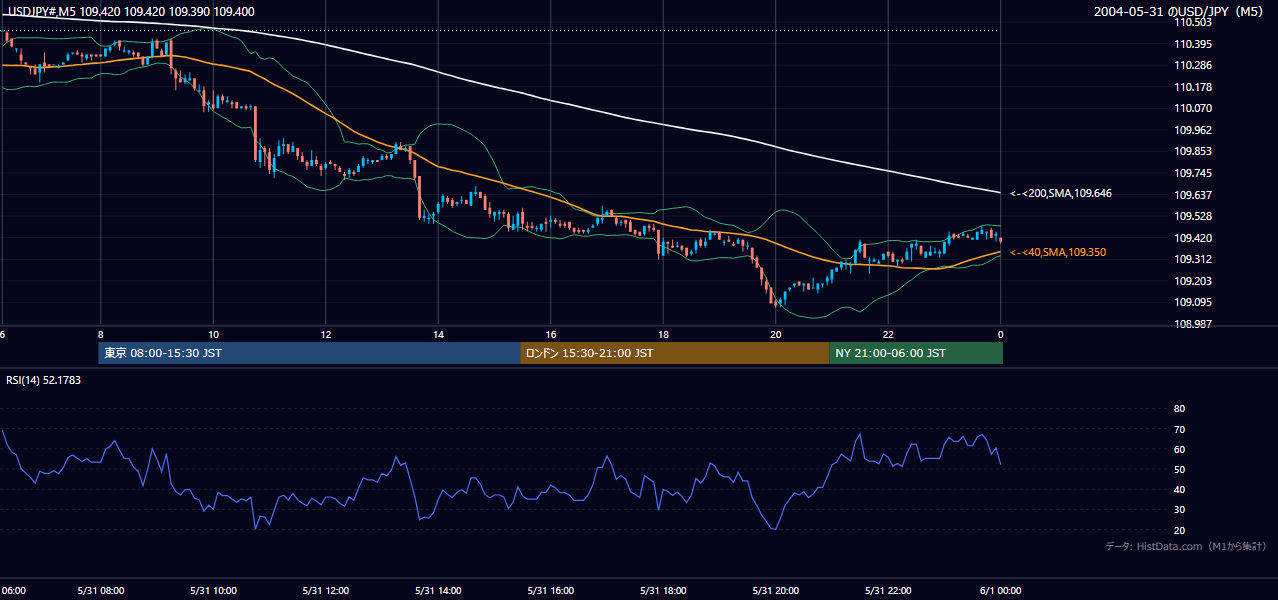Select the 5/31 22:00 bottom date label
Image resolution: width=1278 pixels, height=600 pixels.
pos(888,591)
